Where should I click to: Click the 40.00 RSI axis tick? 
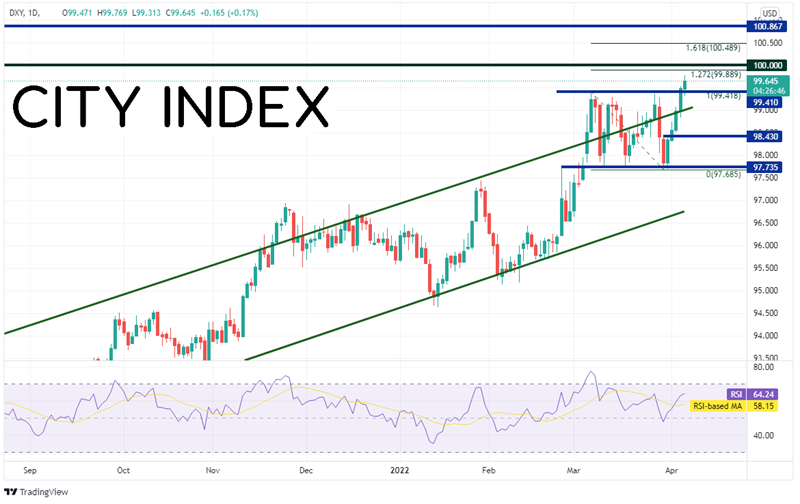[x=763, y=435]
